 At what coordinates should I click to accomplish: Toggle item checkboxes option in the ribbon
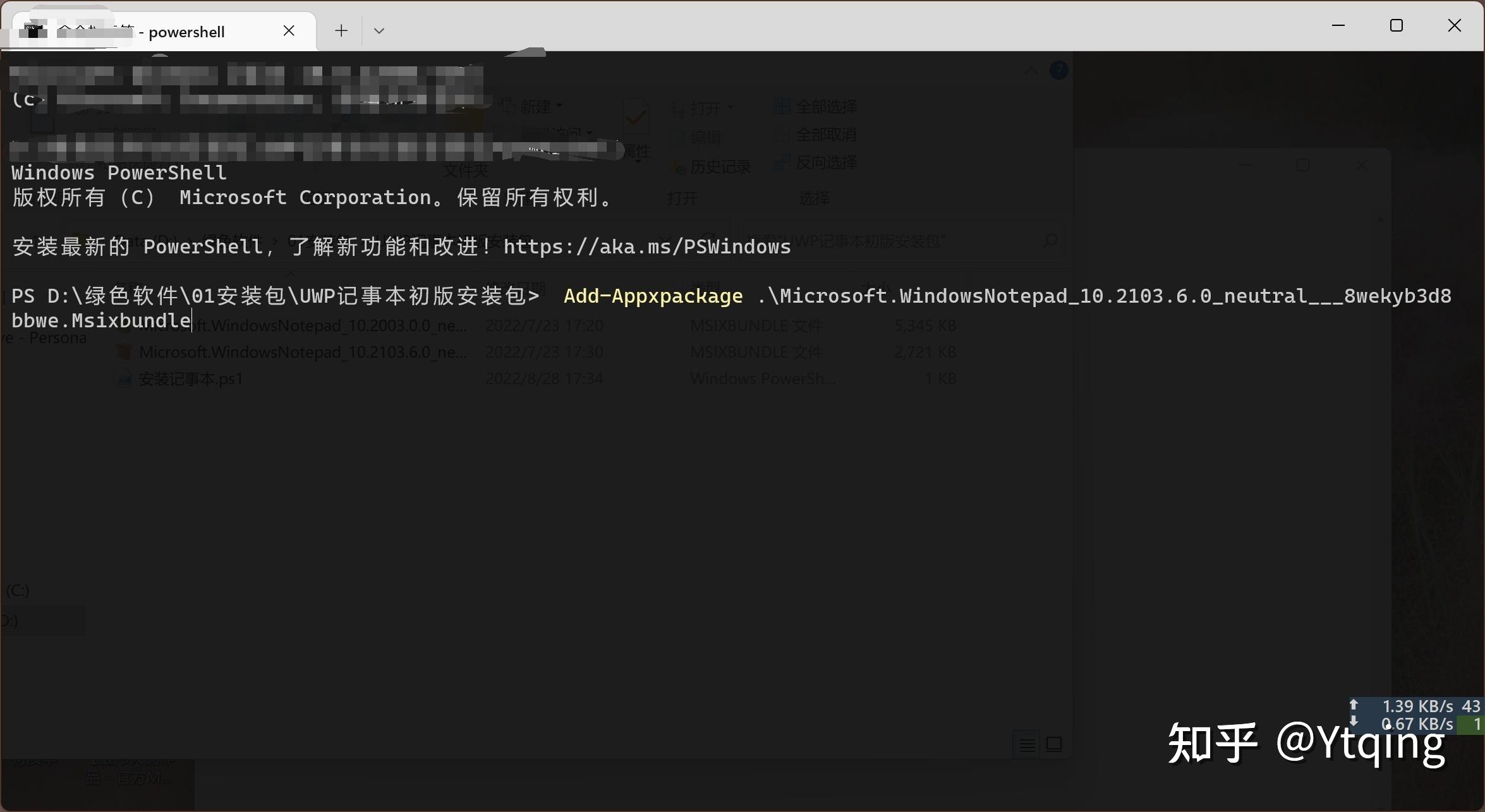point(635,117)
